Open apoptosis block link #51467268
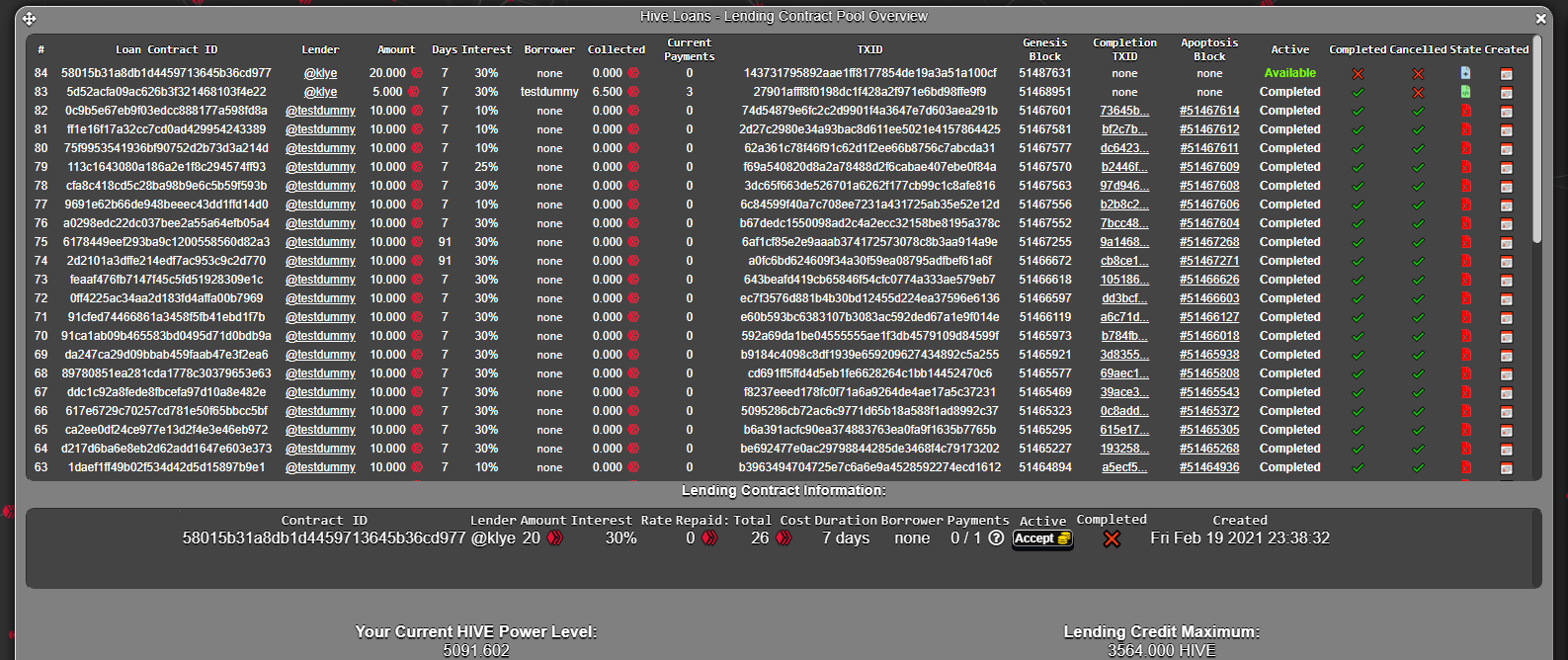Image resolution: width=1568 pixels, height=660 pixels. [1209, 242]
